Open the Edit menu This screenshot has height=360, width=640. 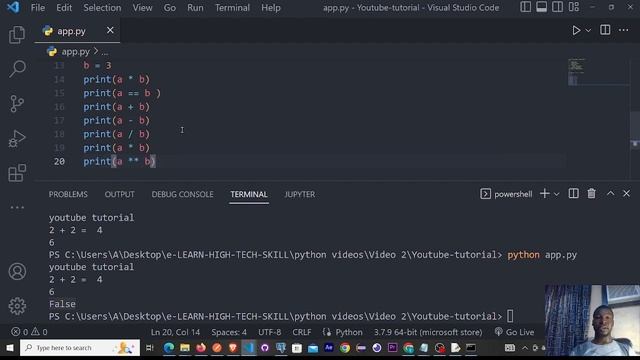[64, 8]
